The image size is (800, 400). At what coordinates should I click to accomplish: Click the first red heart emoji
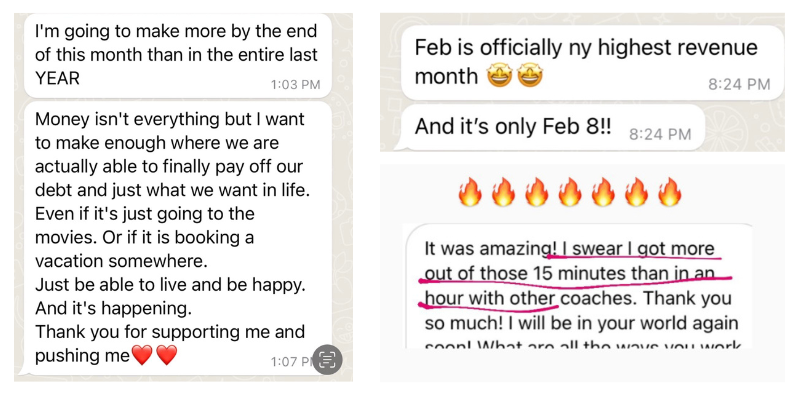[143, 355]
